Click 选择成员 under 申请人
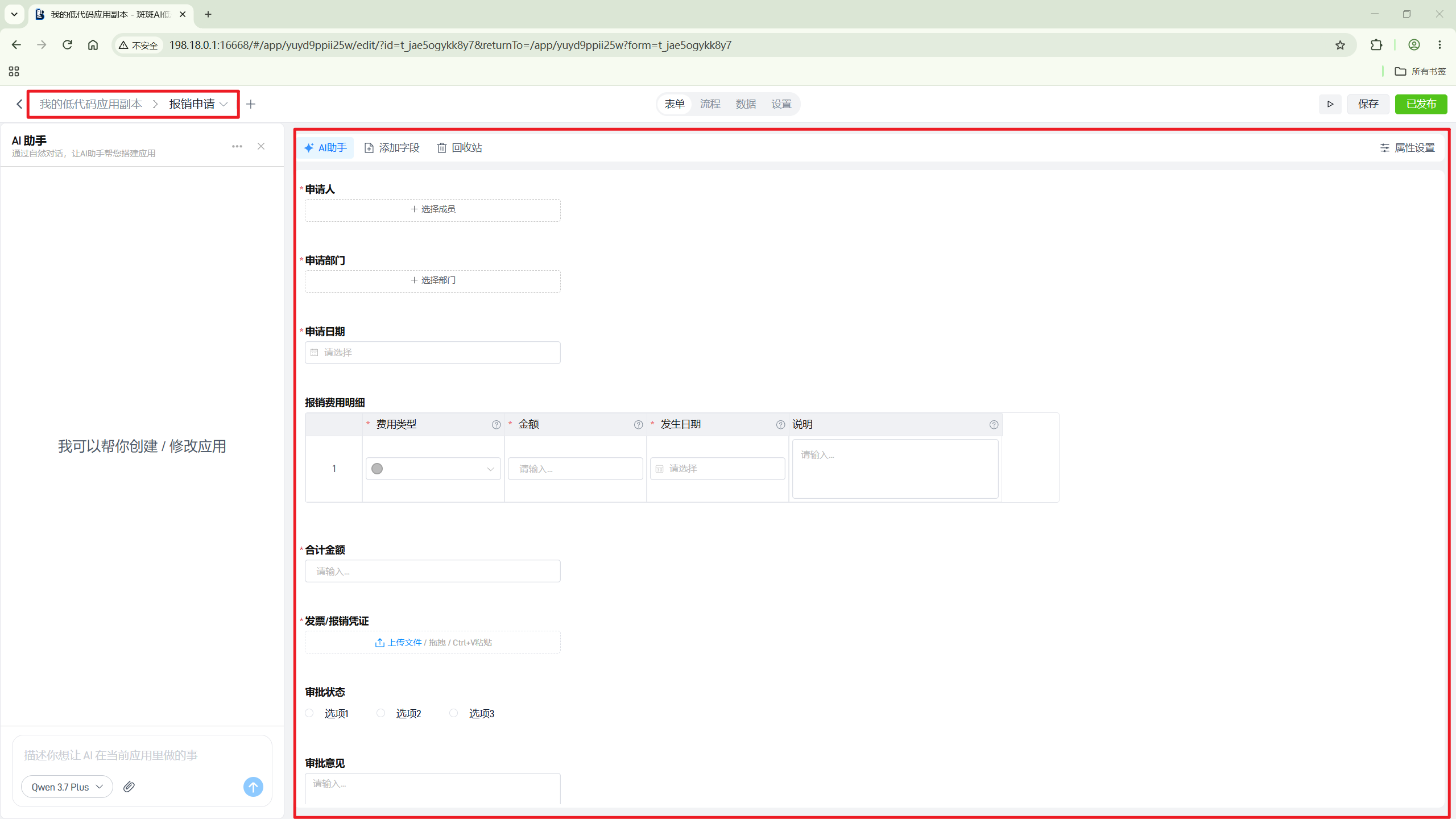 [x=433, y=210]
